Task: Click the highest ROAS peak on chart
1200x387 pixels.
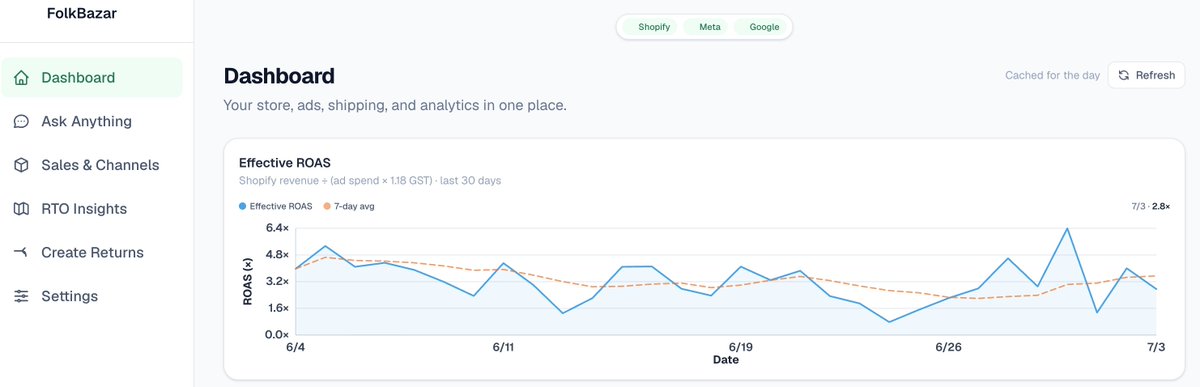Action: (x=1067, y=229)
